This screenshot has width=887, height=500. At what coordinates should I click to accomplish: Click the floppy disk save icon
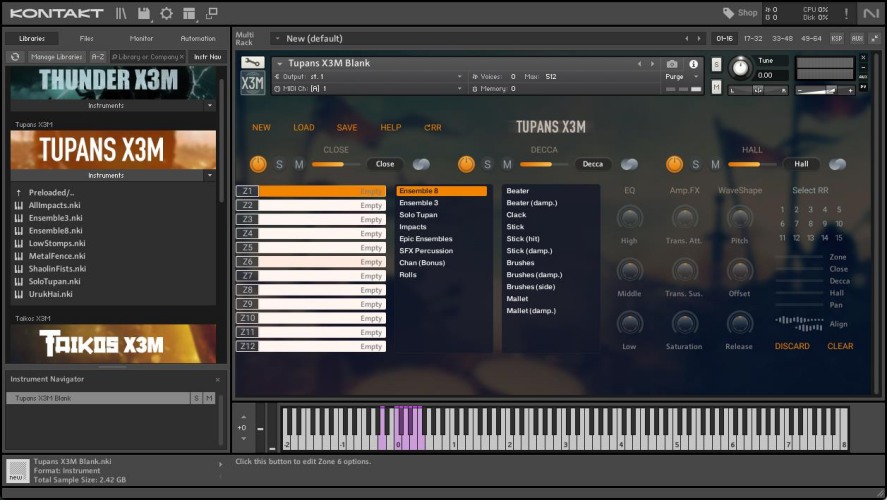pos(144,13)
